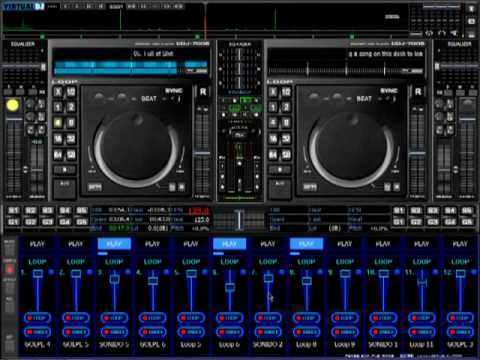Set a 64-beat loop on the left deck
The image size is (480, 360).
click(58, 155)
